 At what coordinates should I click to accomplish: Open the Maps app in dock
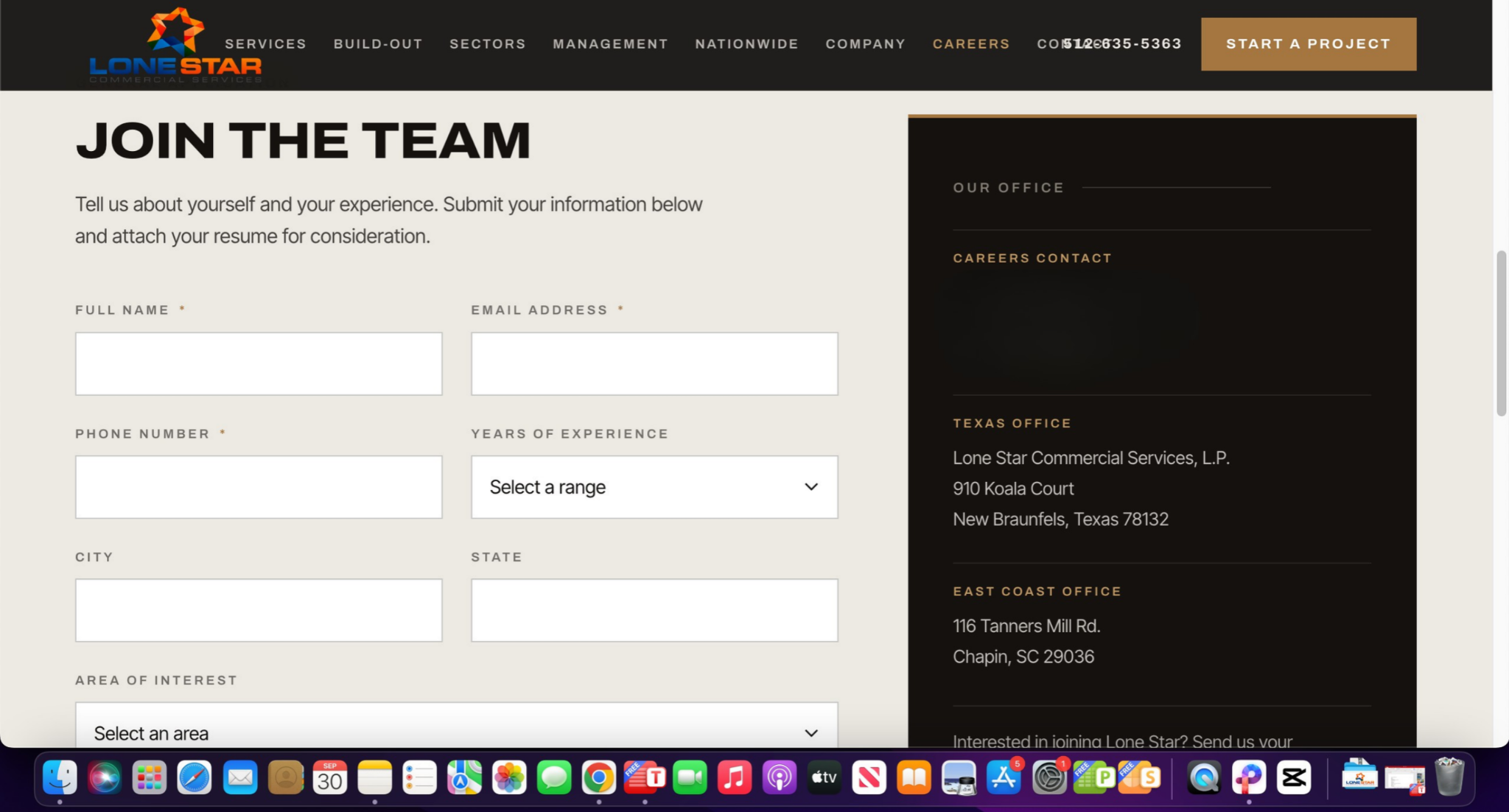[x=464, y=777]
